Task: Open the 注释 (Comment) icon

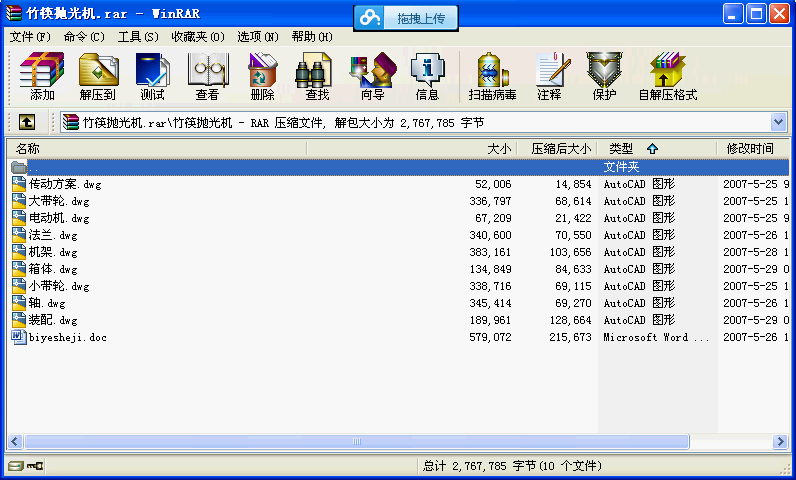Action: coord(551,70)
